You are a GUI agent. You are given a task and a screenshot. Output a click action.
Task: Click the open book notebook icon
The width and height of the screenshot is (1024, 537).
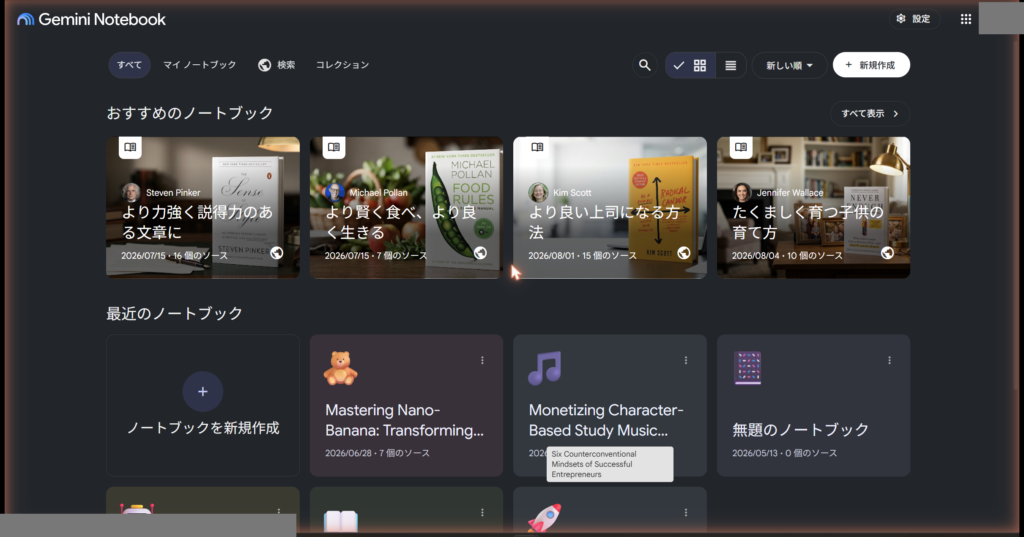click(x=341, y=521)
